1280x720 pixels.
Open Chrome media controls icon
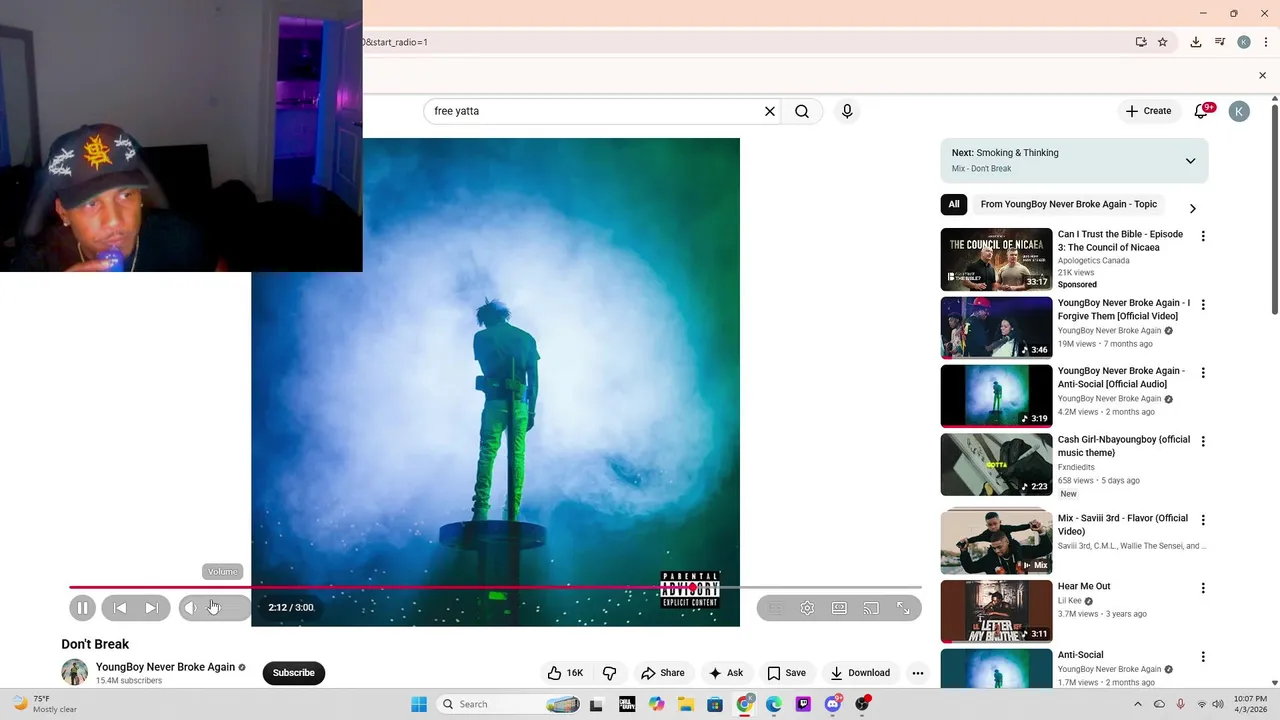tap(1220, 42)
